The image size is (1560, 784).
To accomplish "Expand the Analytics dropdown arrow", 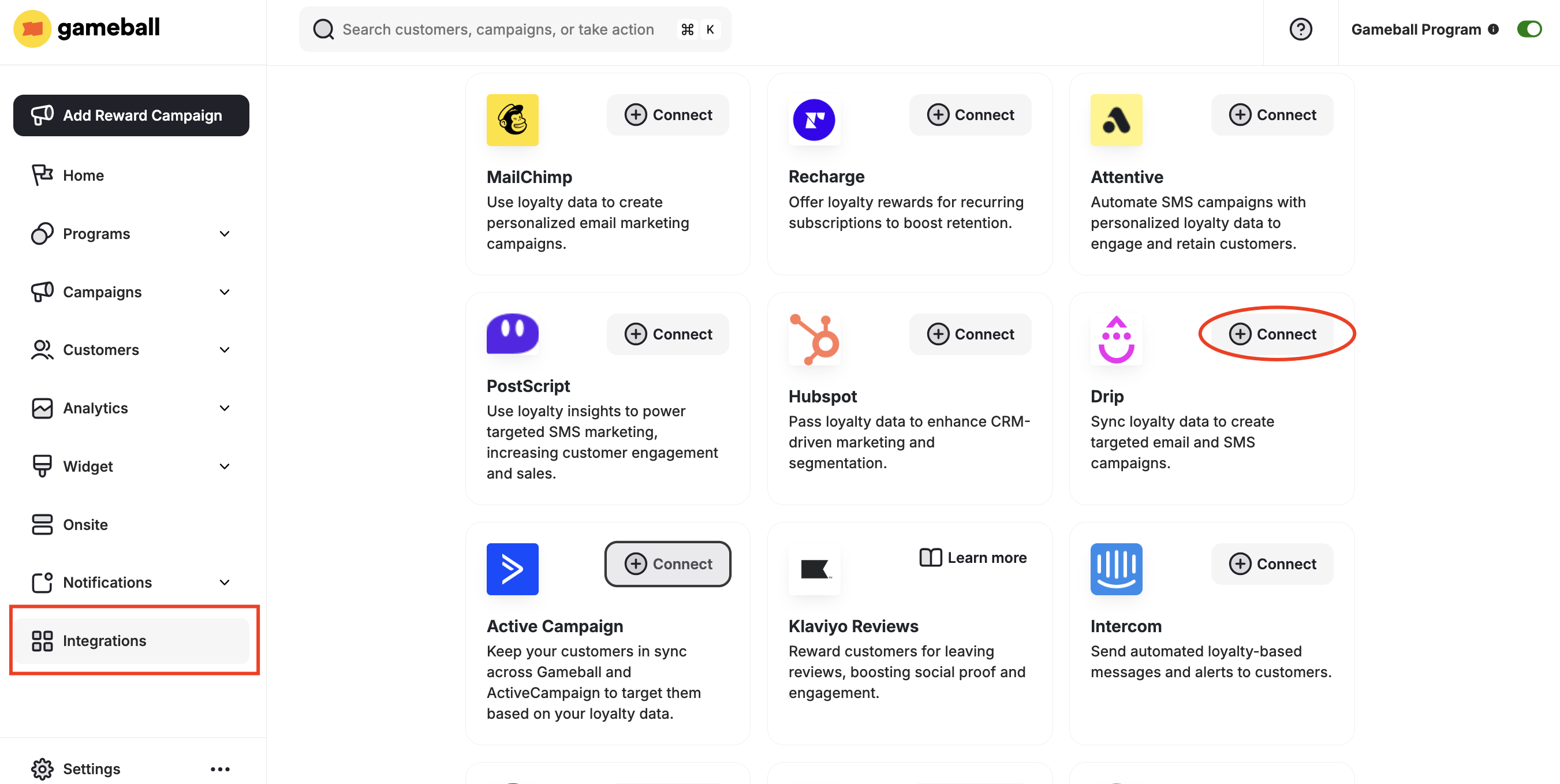I will [224, 408].
